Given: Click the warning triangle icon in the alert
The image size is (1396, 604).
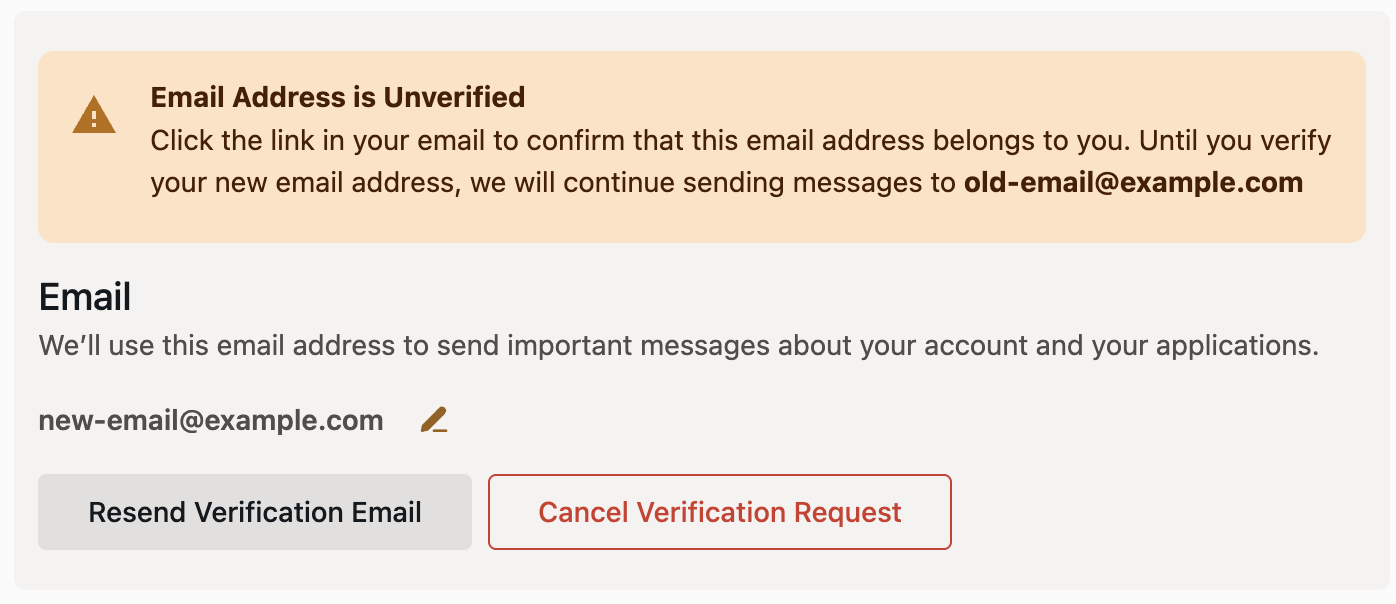Looking at the screenshot, I should (94, 115).
